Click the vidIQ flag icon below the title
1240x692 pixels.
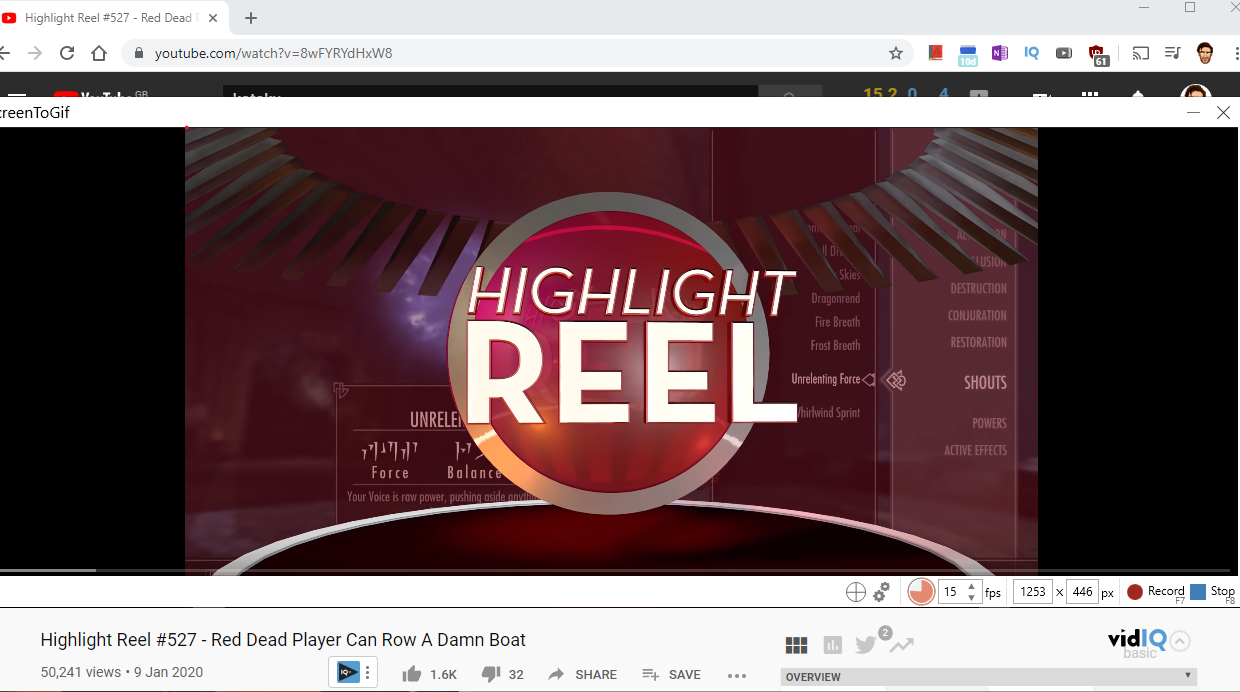coord(348,672)
